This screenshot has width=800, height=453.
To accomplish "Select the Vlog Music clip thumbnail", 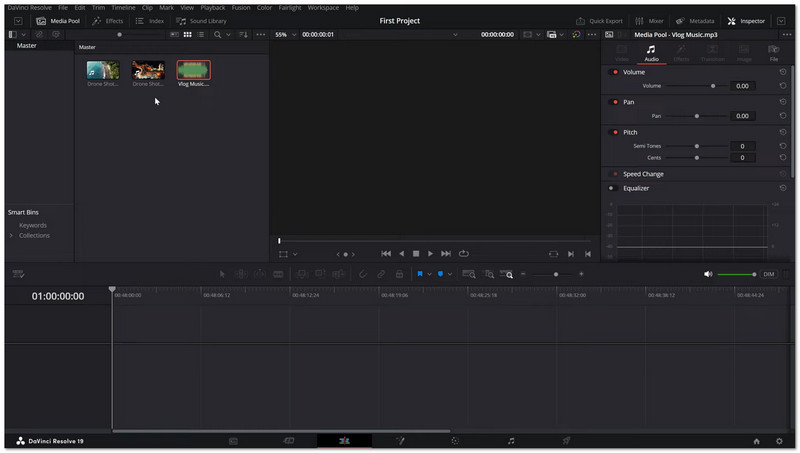I will (193, 70).
